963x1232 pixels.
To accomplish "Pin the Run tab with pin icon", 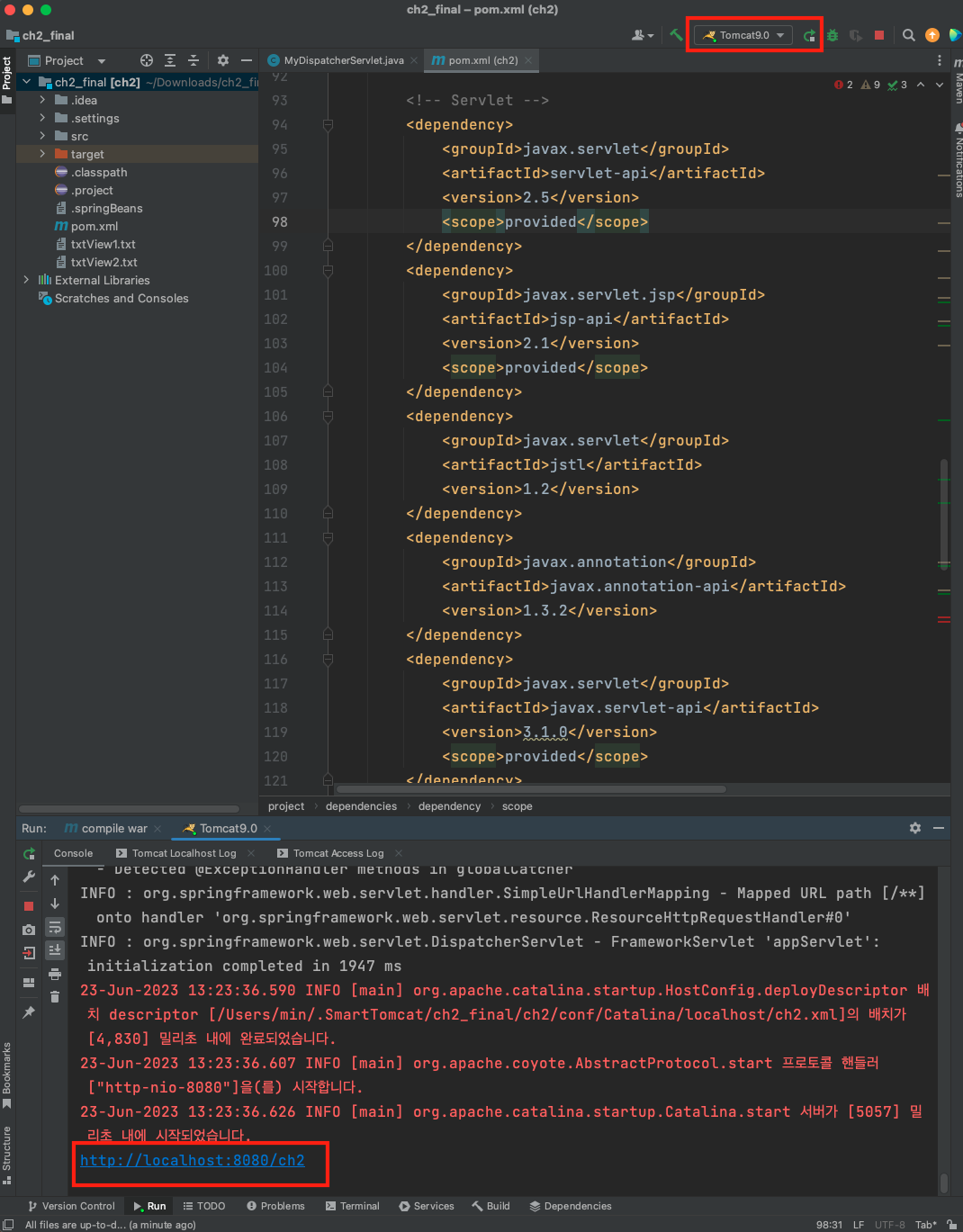I will click(x=29, y=1012).
